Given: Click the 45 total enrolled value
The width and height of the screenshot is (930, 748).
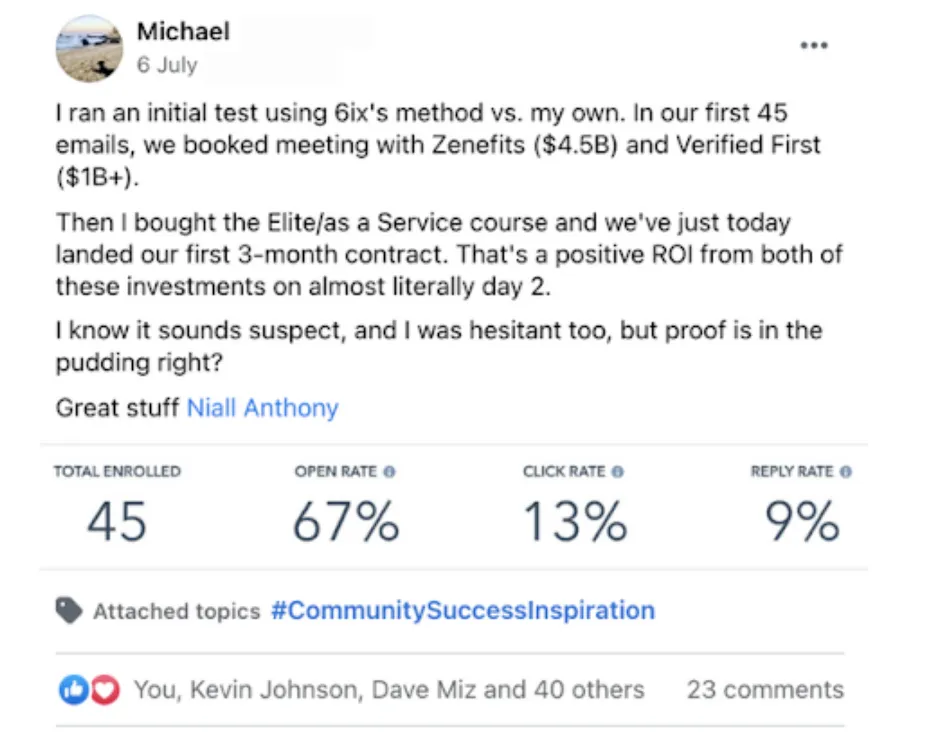Looking at the screenshot, I should [117, 521].
